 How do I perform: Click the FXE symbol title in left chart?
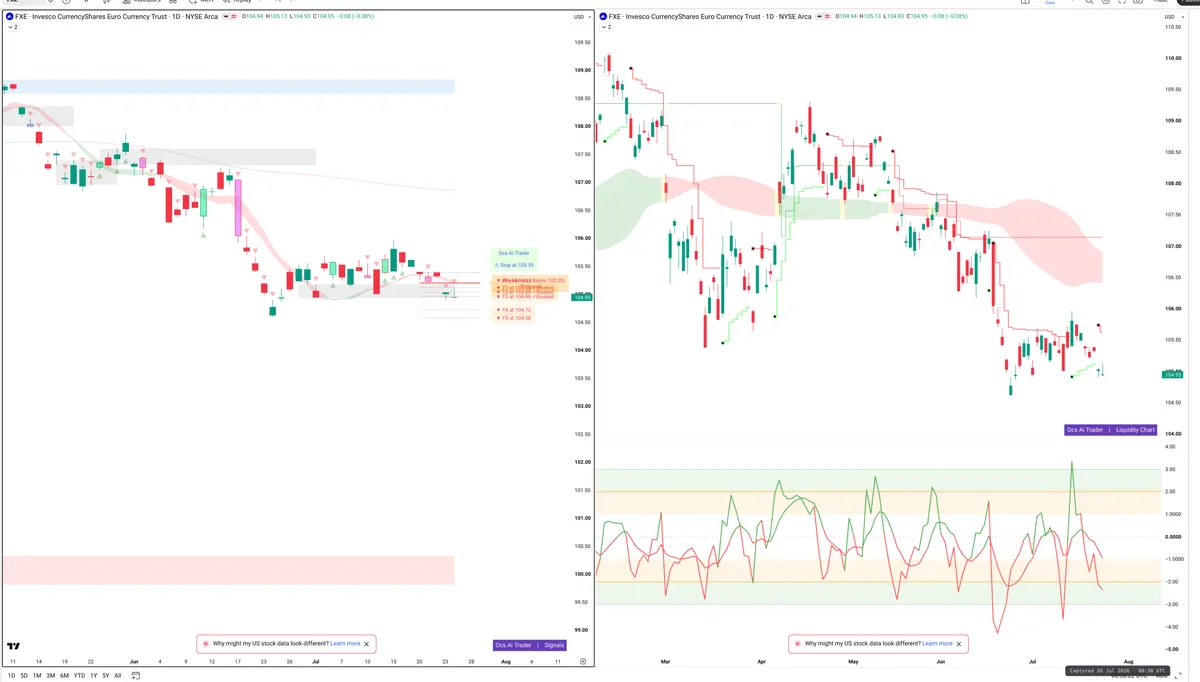117,16
